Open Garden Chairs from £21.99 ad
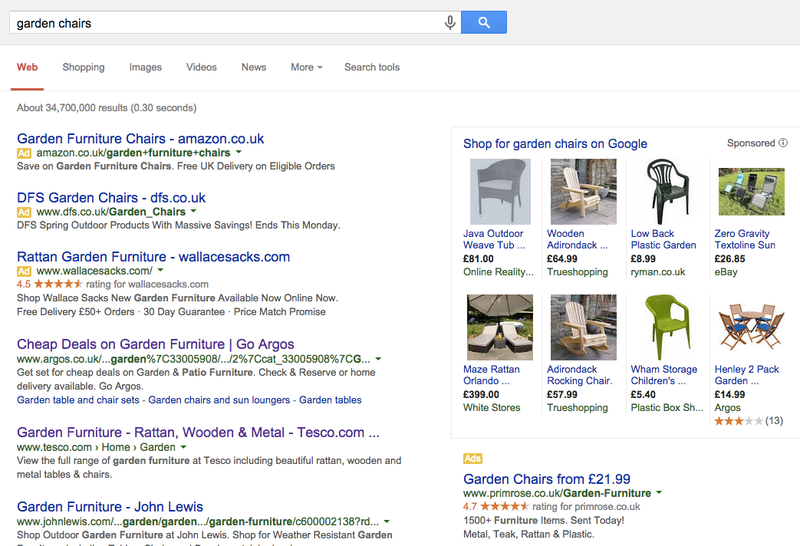This screenshot has height=546, width=800. tap(546, 479)
